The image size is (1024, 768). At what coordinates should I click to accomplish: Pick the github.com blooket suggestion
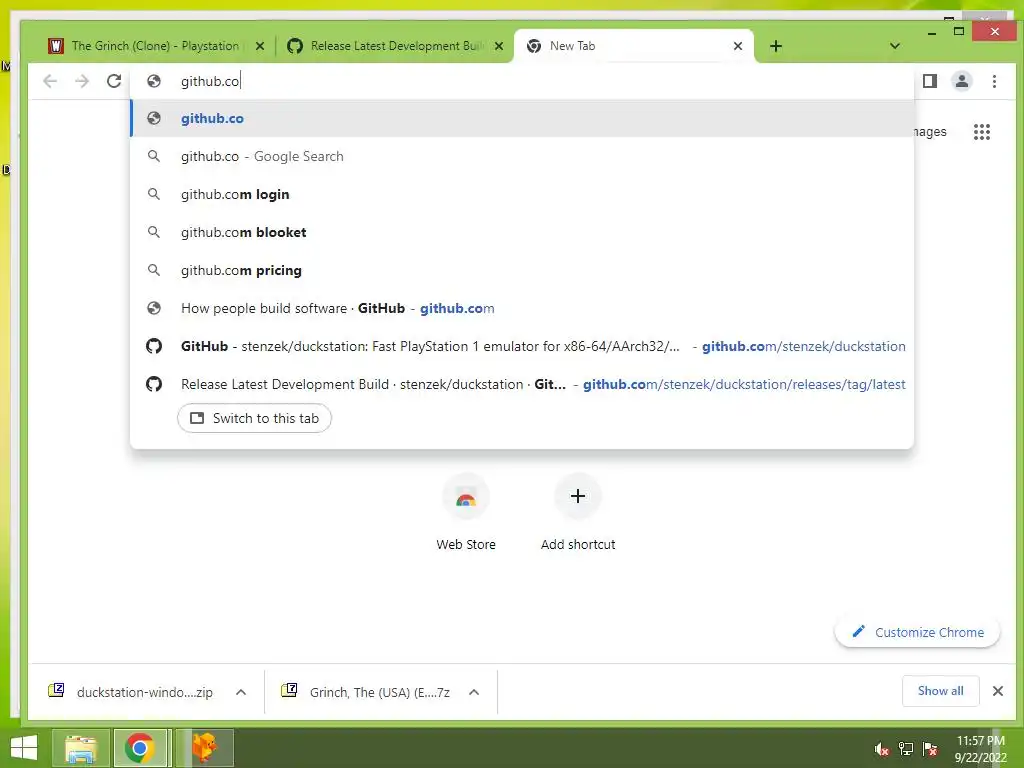pos(522,232)
